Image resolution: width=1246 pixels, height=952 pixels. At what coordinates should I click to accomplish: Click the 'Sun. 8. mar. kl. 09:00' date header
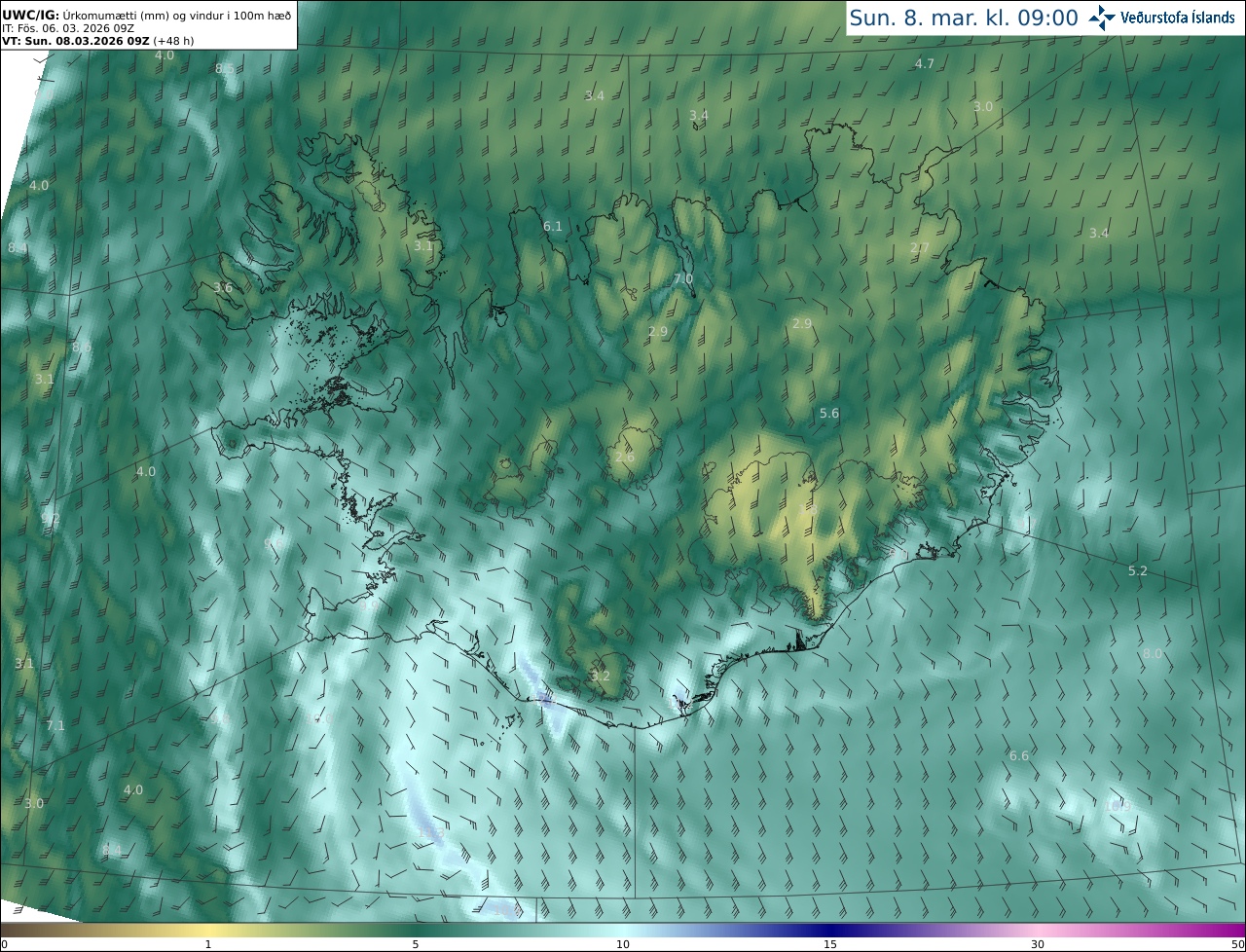964,18
